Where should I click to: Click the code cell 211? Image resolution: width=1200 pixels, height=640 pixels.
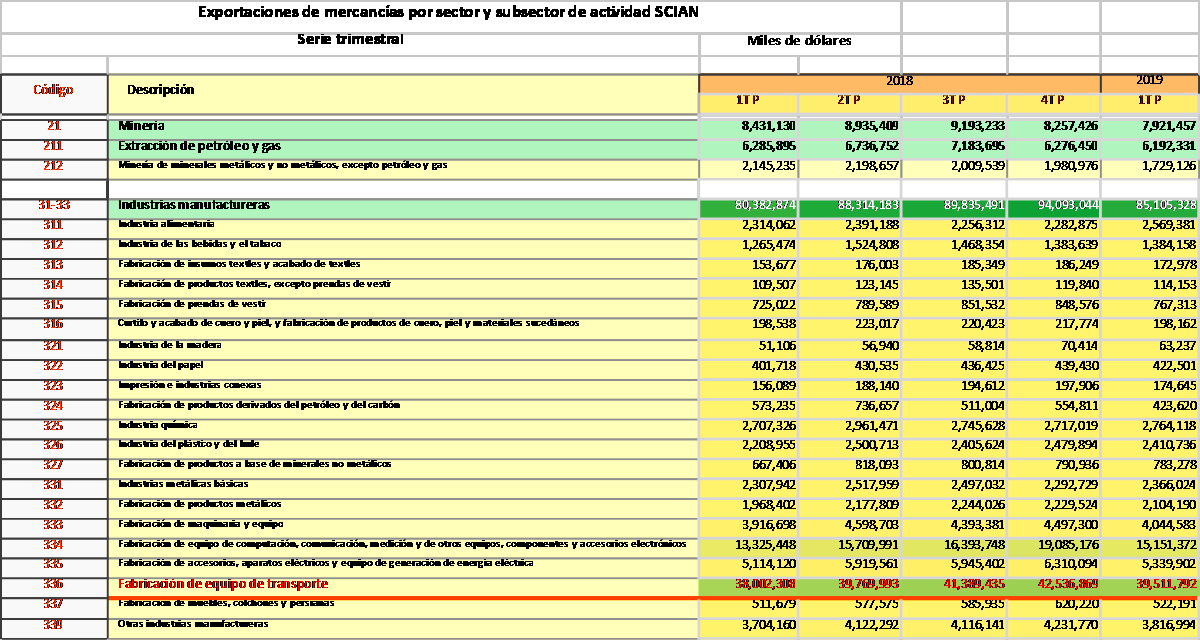(x=53, y=147)
